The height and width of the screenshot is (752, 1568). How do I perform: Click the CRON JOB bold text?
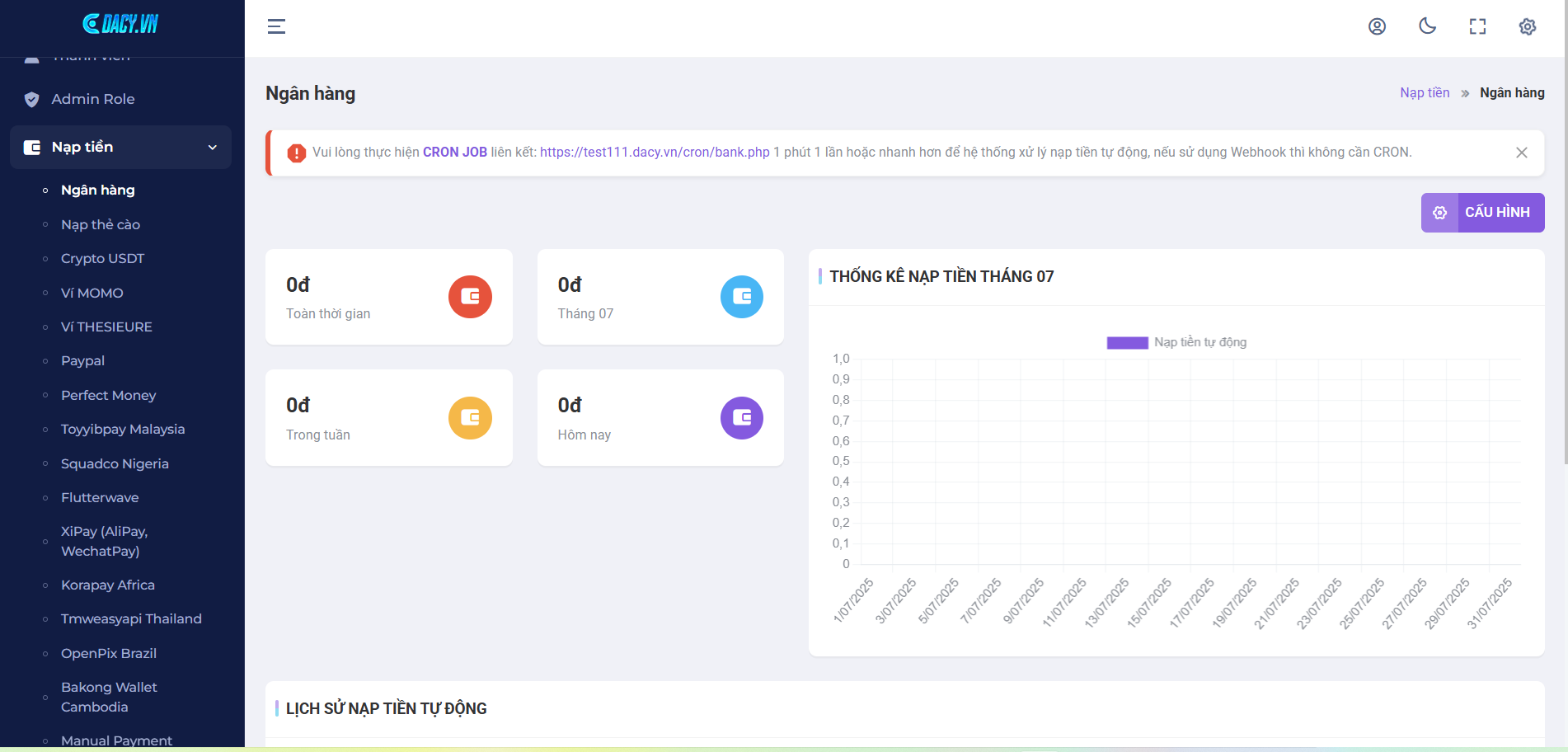[455, 153]
